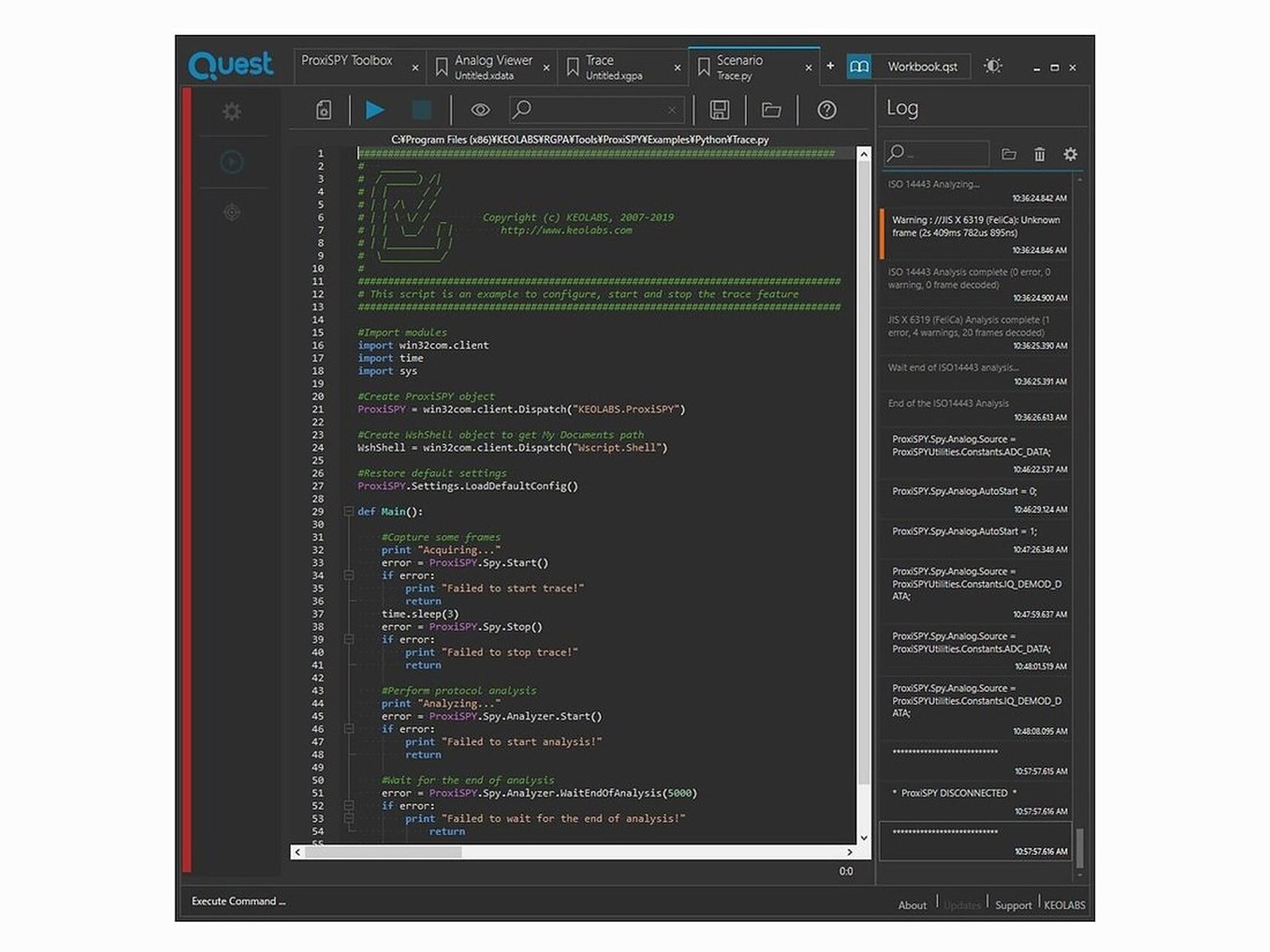Click the line number 29 in the gutter
The width and height of the screenshot is (1270, 952).
(x=317, y=512)
